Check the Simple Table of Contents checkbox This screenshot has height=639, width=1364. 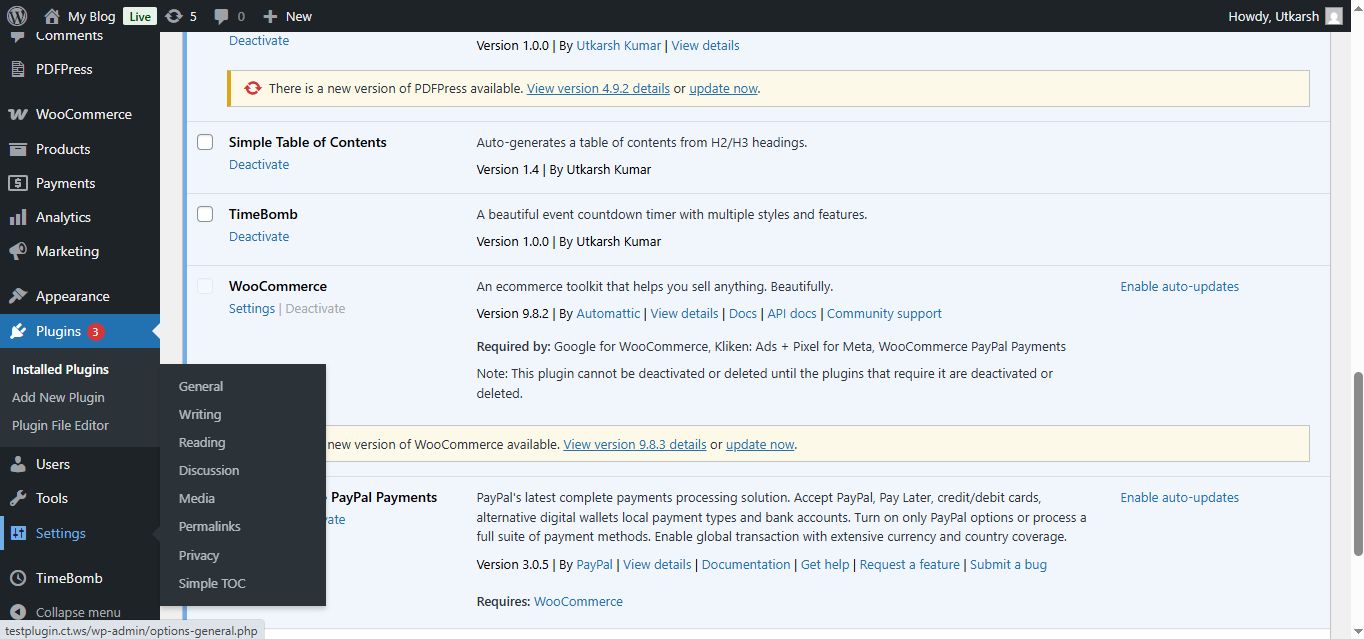coord(205,142)
